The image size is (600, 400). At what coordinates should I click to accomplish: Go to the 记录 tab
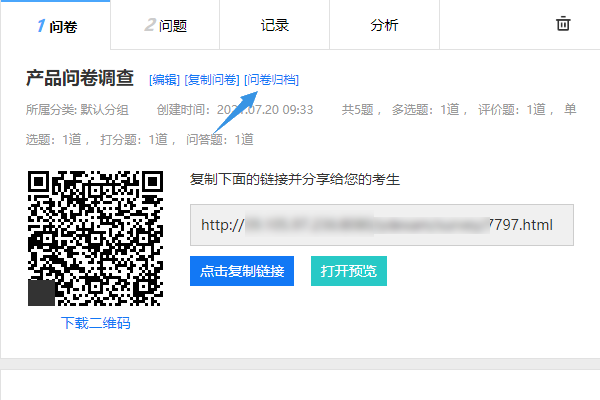274,25
